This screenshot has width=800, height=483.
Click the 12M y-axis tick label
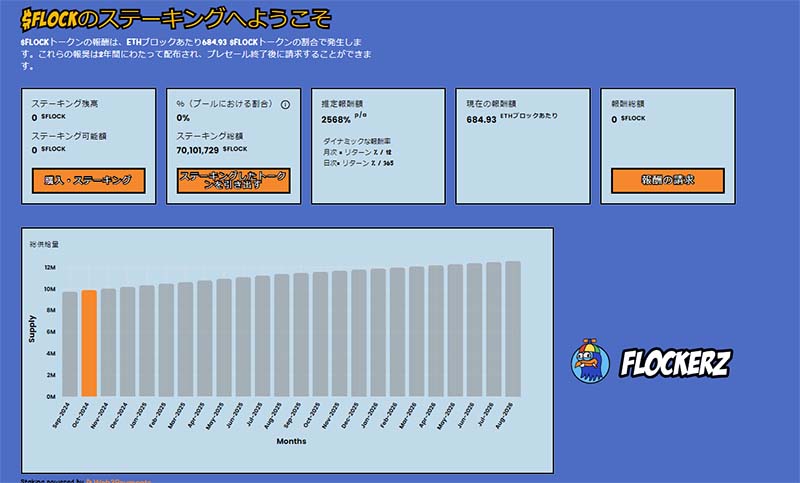click(50, 267)
